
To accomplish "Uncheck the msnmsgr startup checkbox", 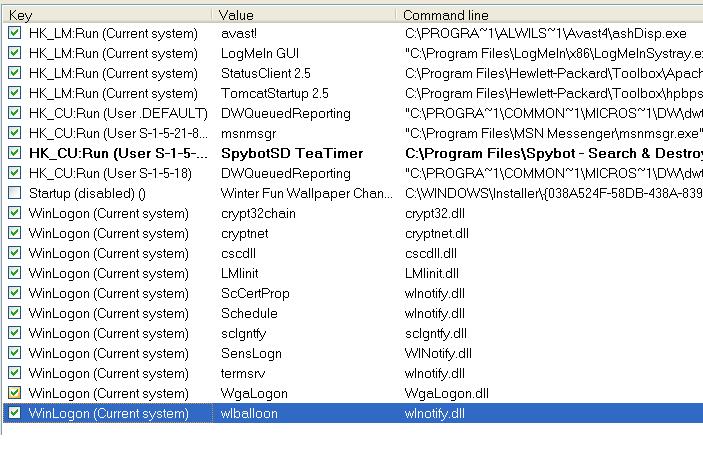I will [14, 133].
